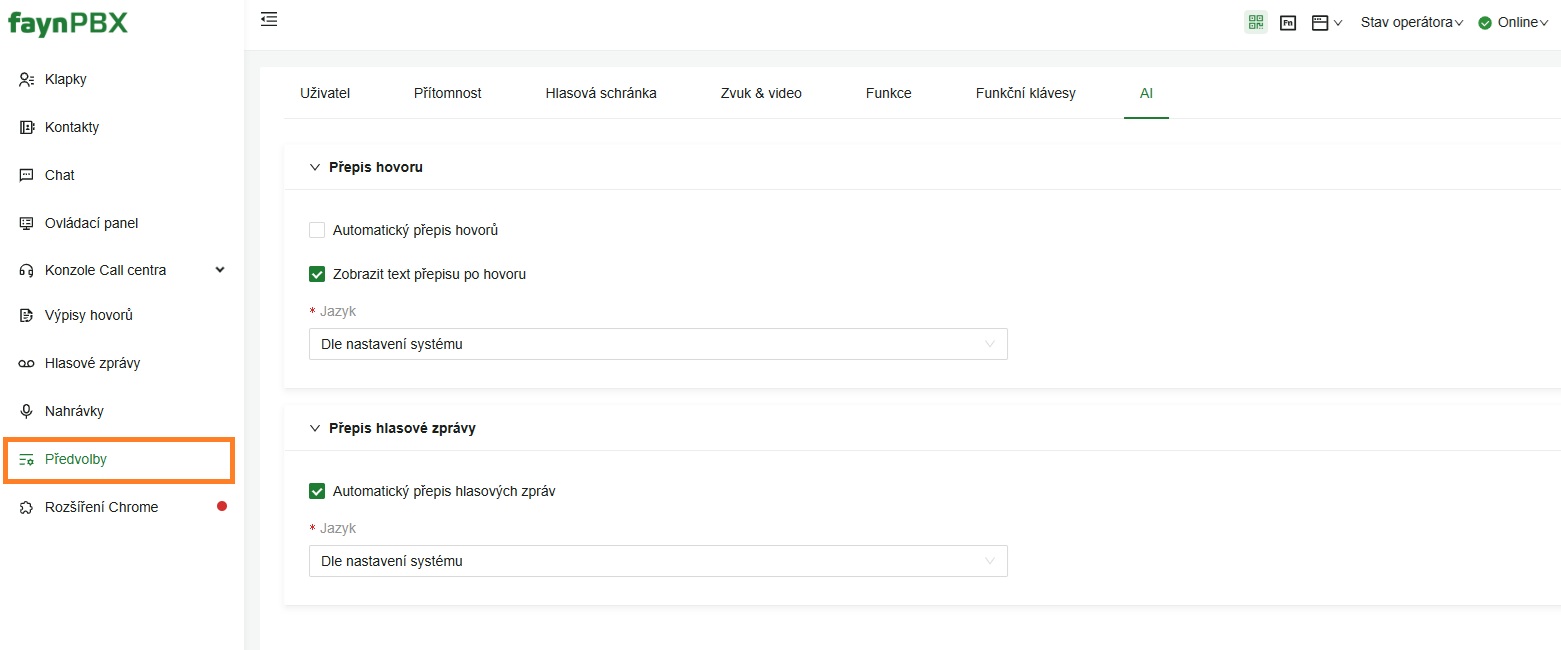Collapse the sidebar with the menu fold icon

[x=268, y=18]
